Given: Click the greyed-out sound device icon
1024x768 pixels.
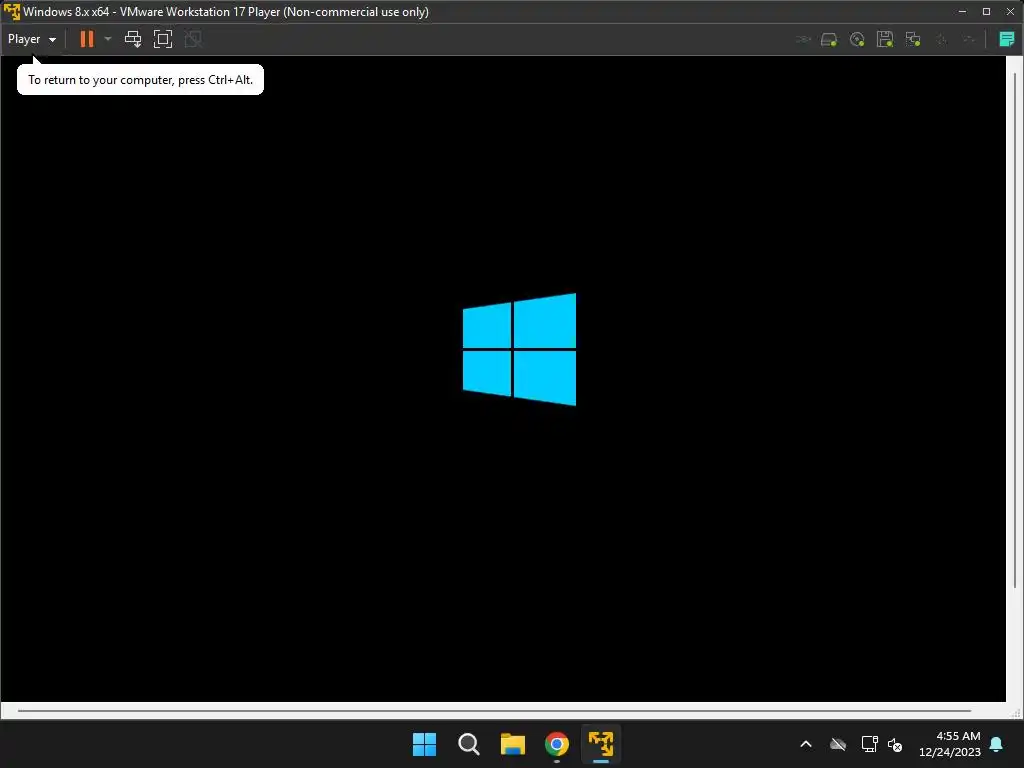Looking at the screenshot, I should point(941,40).
